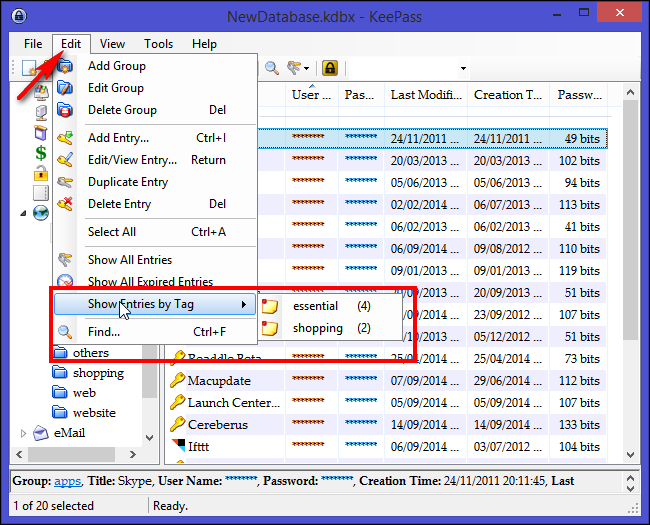Click the apps group link in details
The image size is (650, 525).
(67, 481)
